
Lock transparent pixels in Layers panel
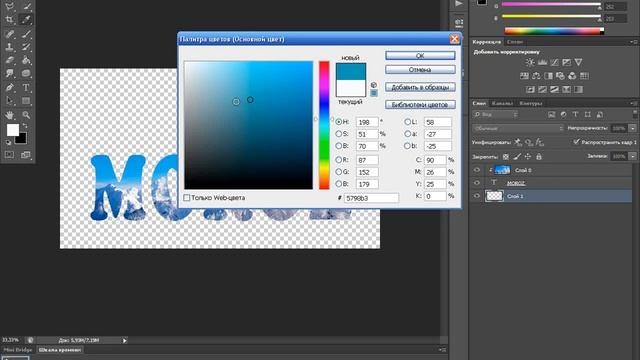[x=506, y=156]
